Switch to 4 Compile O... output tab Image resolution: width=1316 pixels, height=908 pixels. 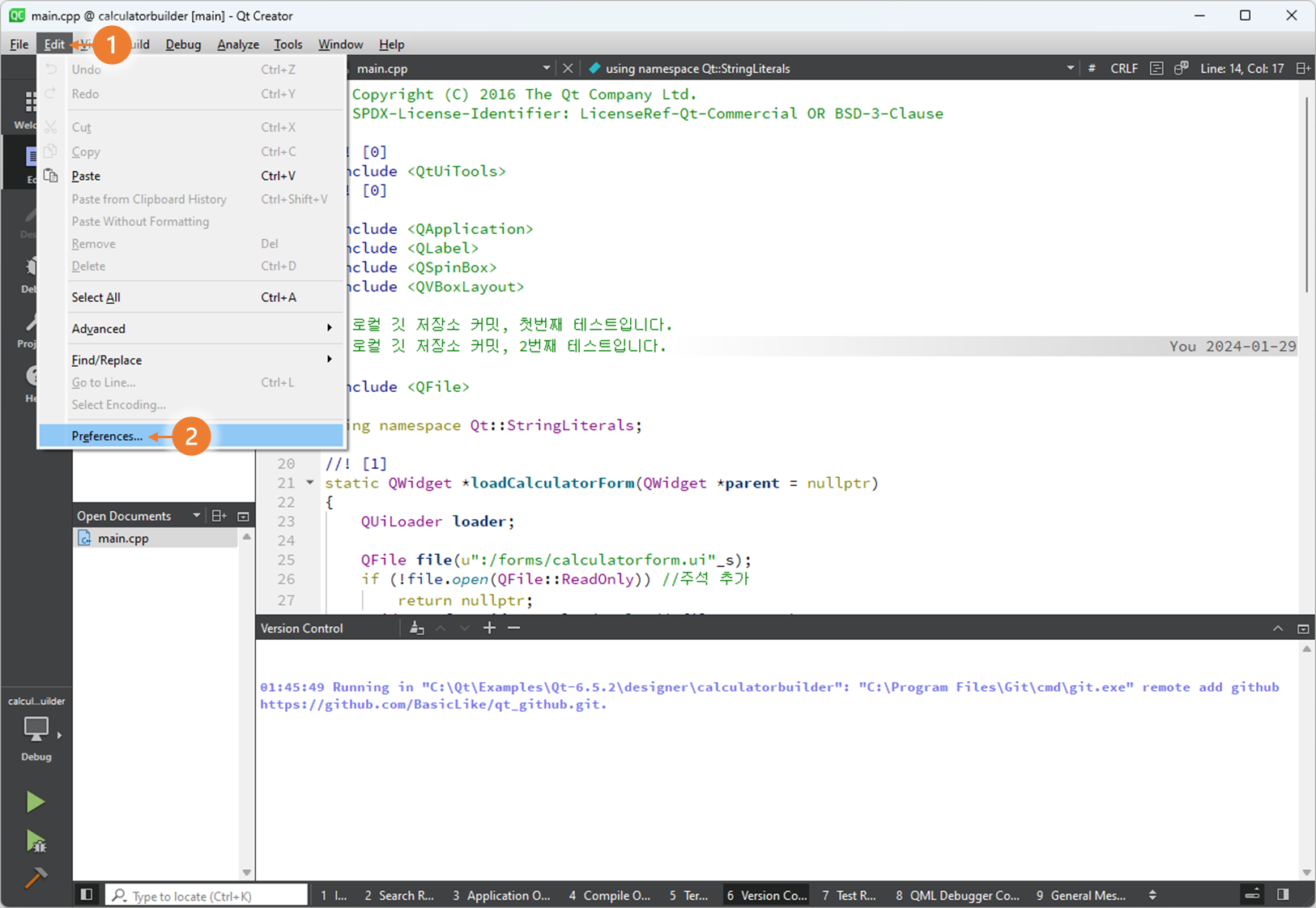[610, 895]
